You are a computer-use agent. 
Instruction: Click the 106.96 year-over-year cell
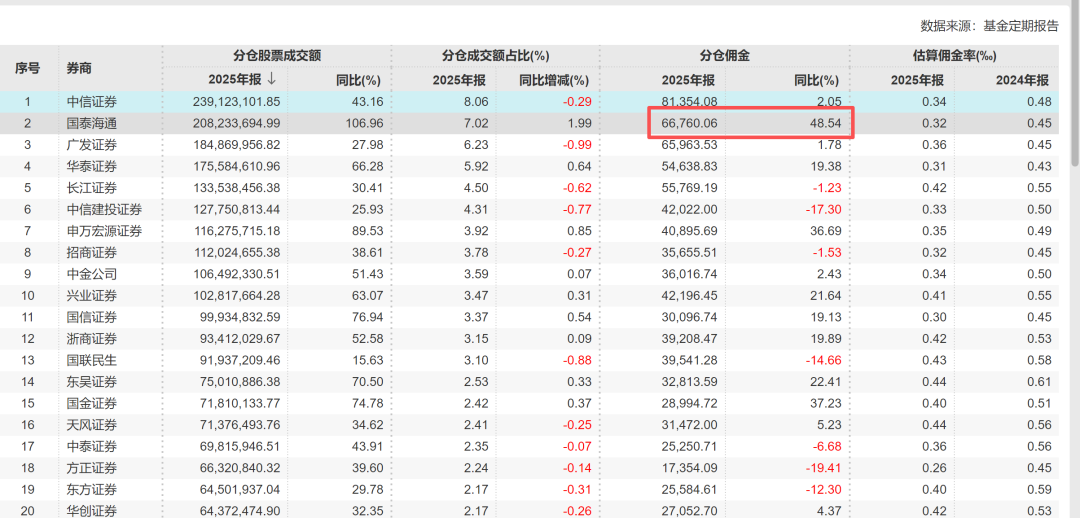[364, 123]
